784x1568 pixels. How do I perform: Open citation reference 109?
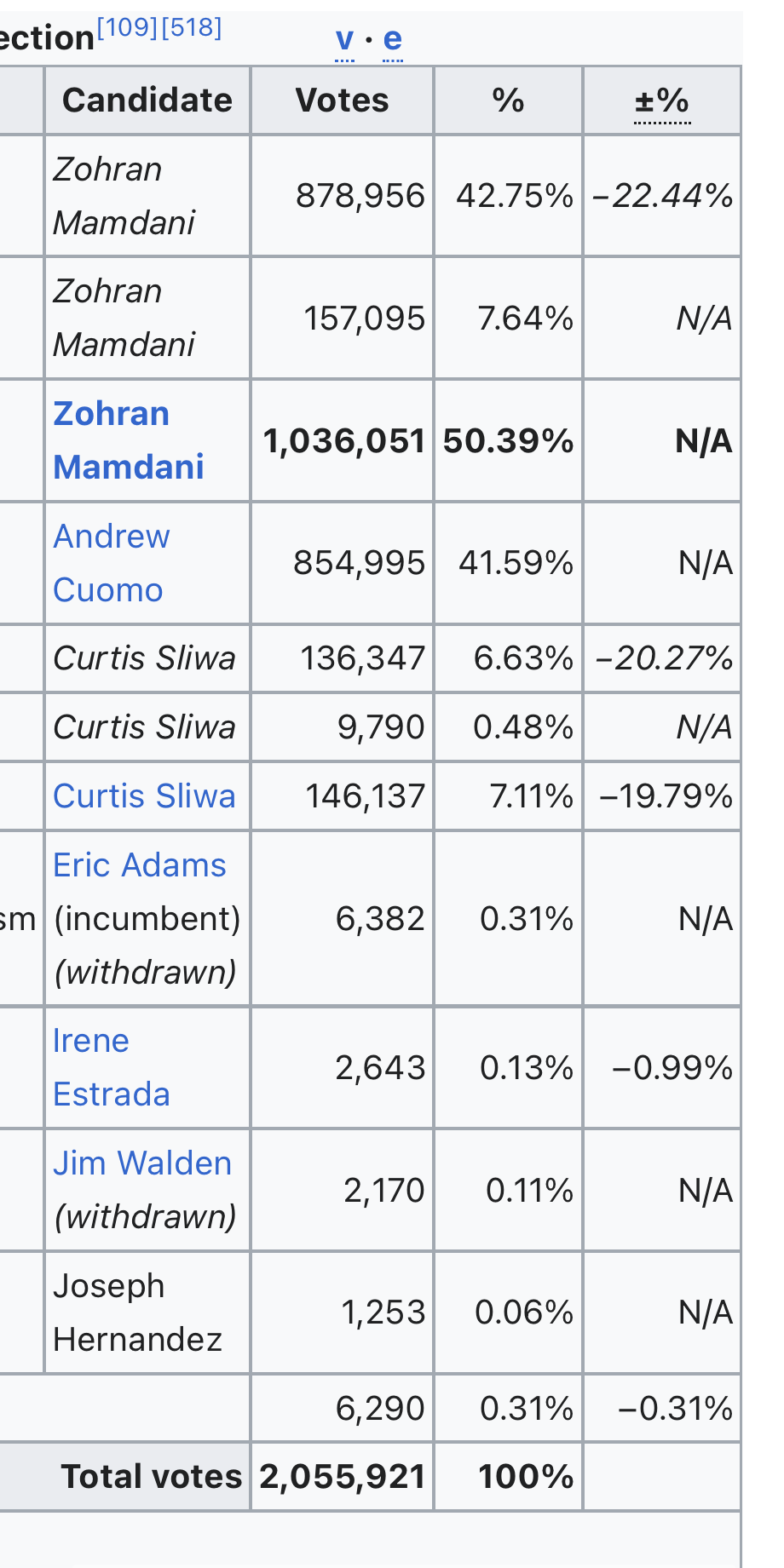point(128,28)
